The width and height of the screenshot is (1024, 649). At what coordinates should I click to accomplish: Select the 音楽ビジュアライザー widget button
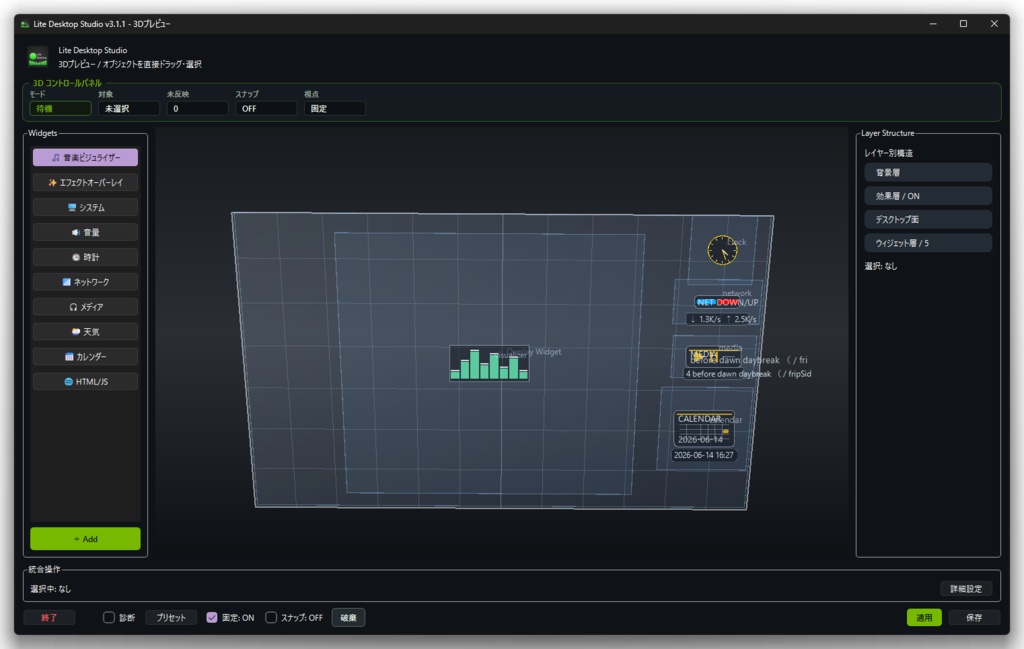point(86,157)
